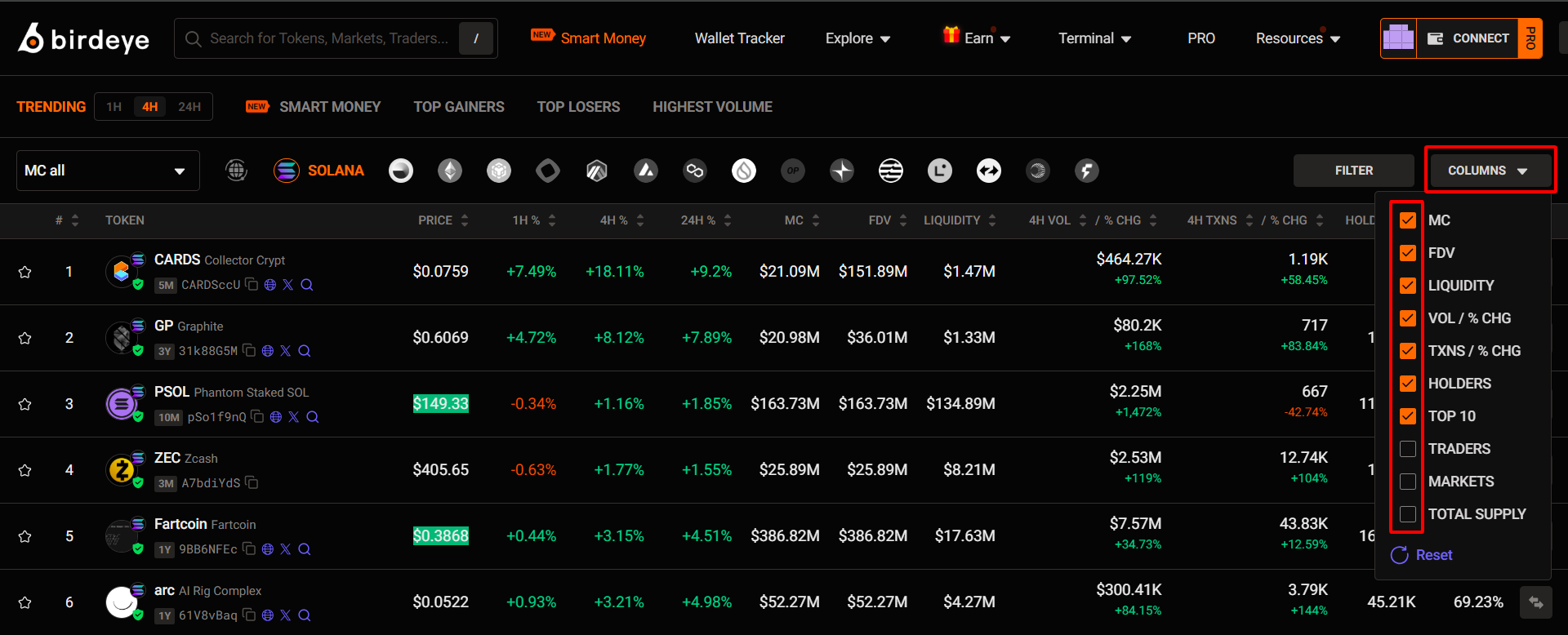Open the arc swap icon button
The width and height of the screenshot is (1568, 635).
(1535, 602)
